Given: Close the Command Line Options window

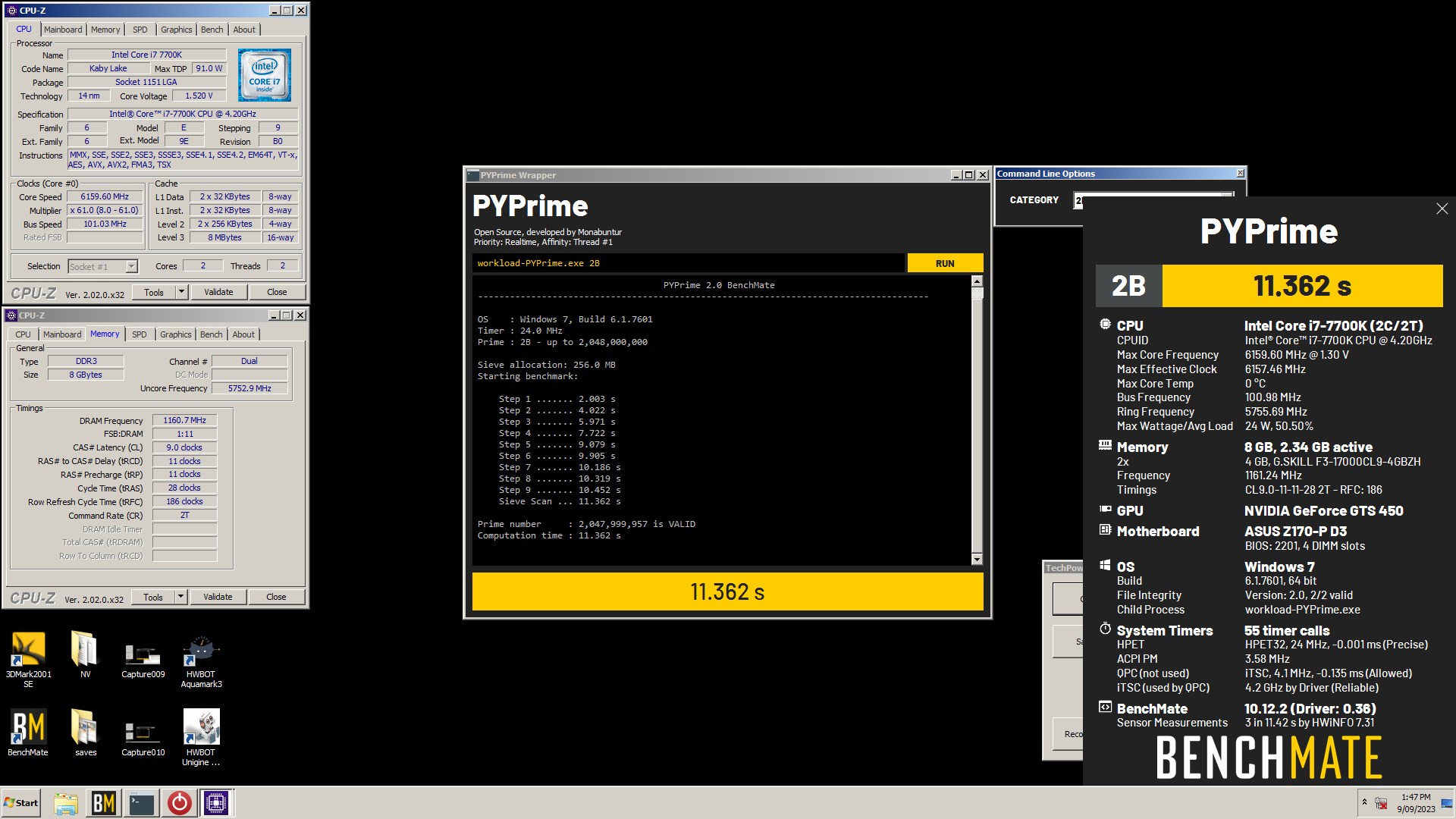Looking at the screenshot, I should coord(1240,174).
